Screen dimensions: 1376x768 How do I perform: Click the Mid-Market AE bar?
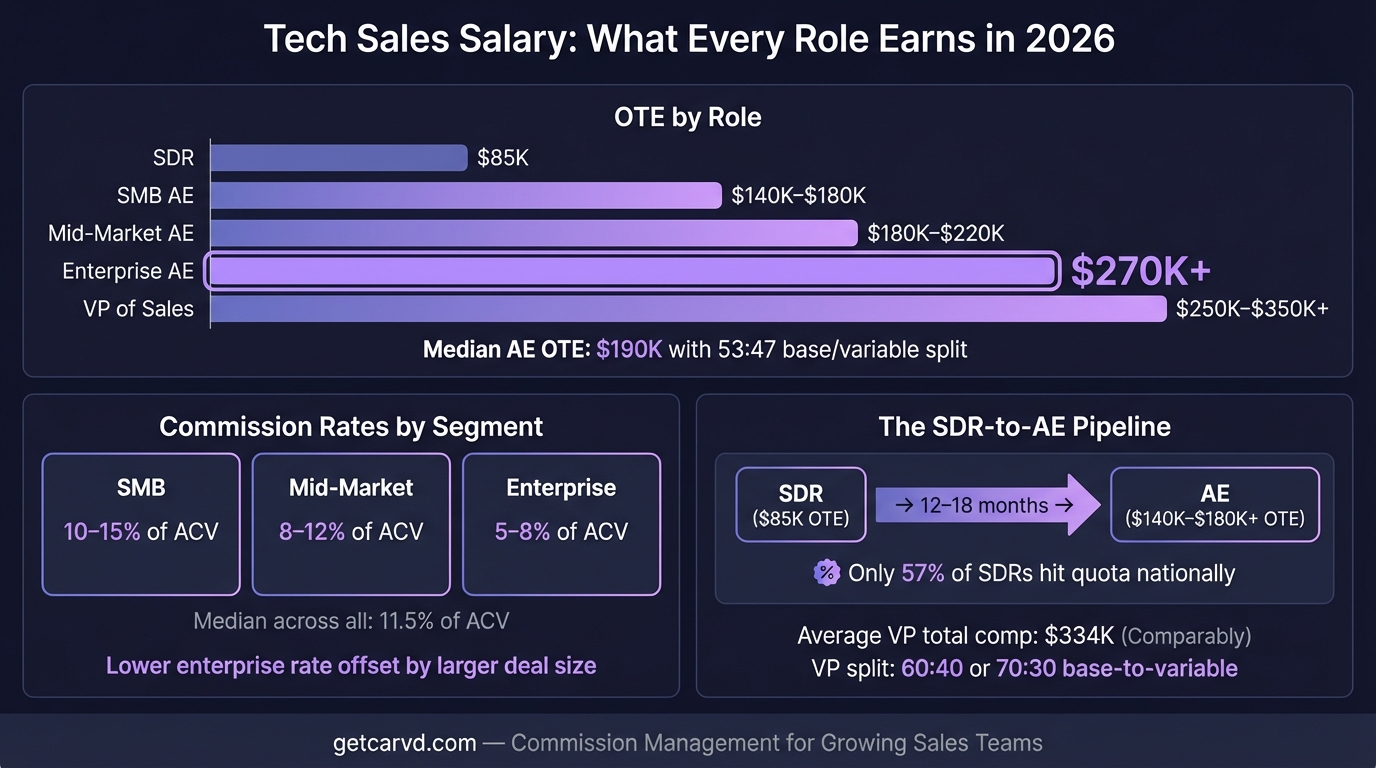click(x=533, y=233)
